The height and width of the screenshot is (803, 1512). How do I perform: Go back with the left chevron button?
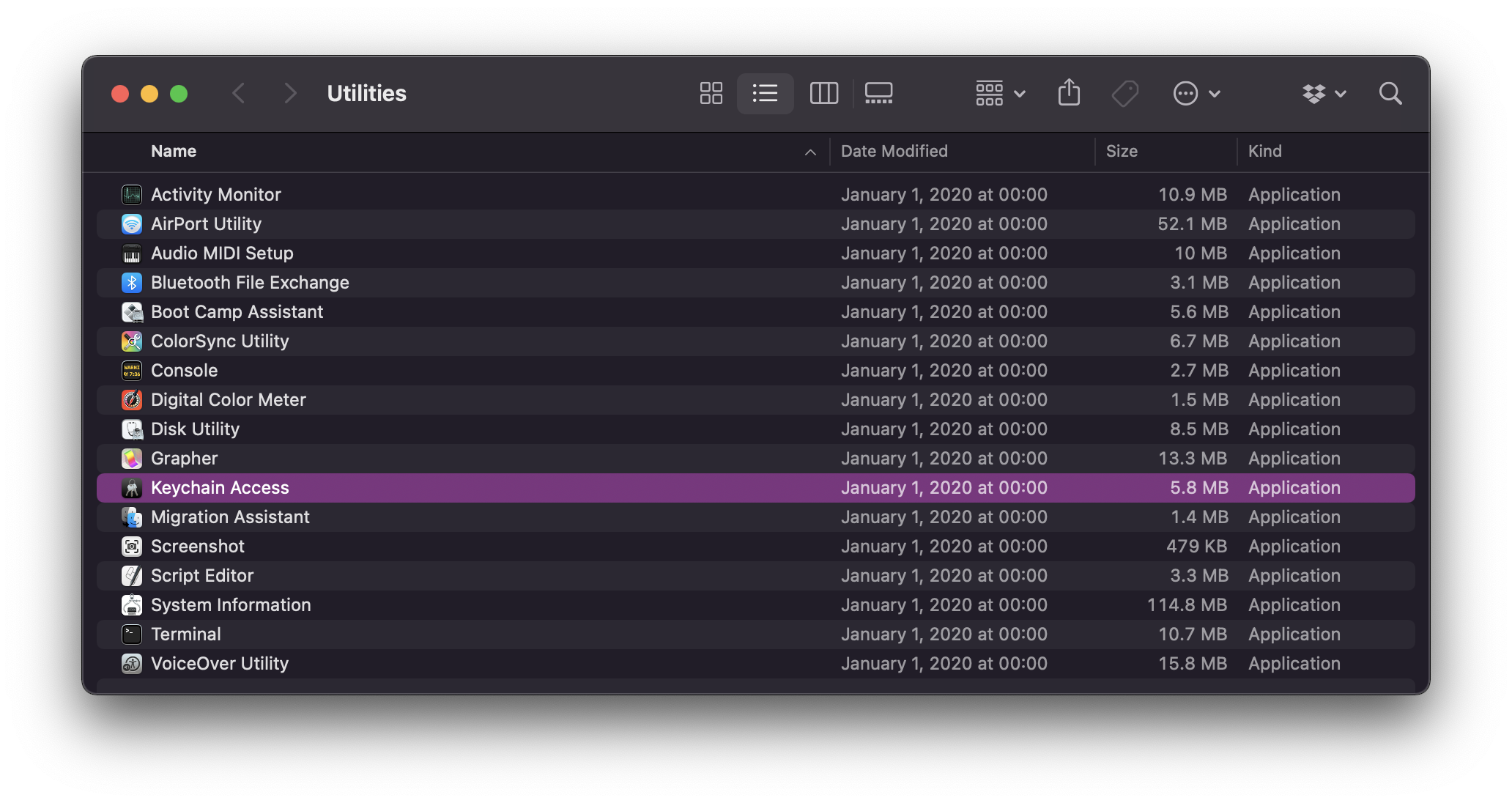click(238, 93)
